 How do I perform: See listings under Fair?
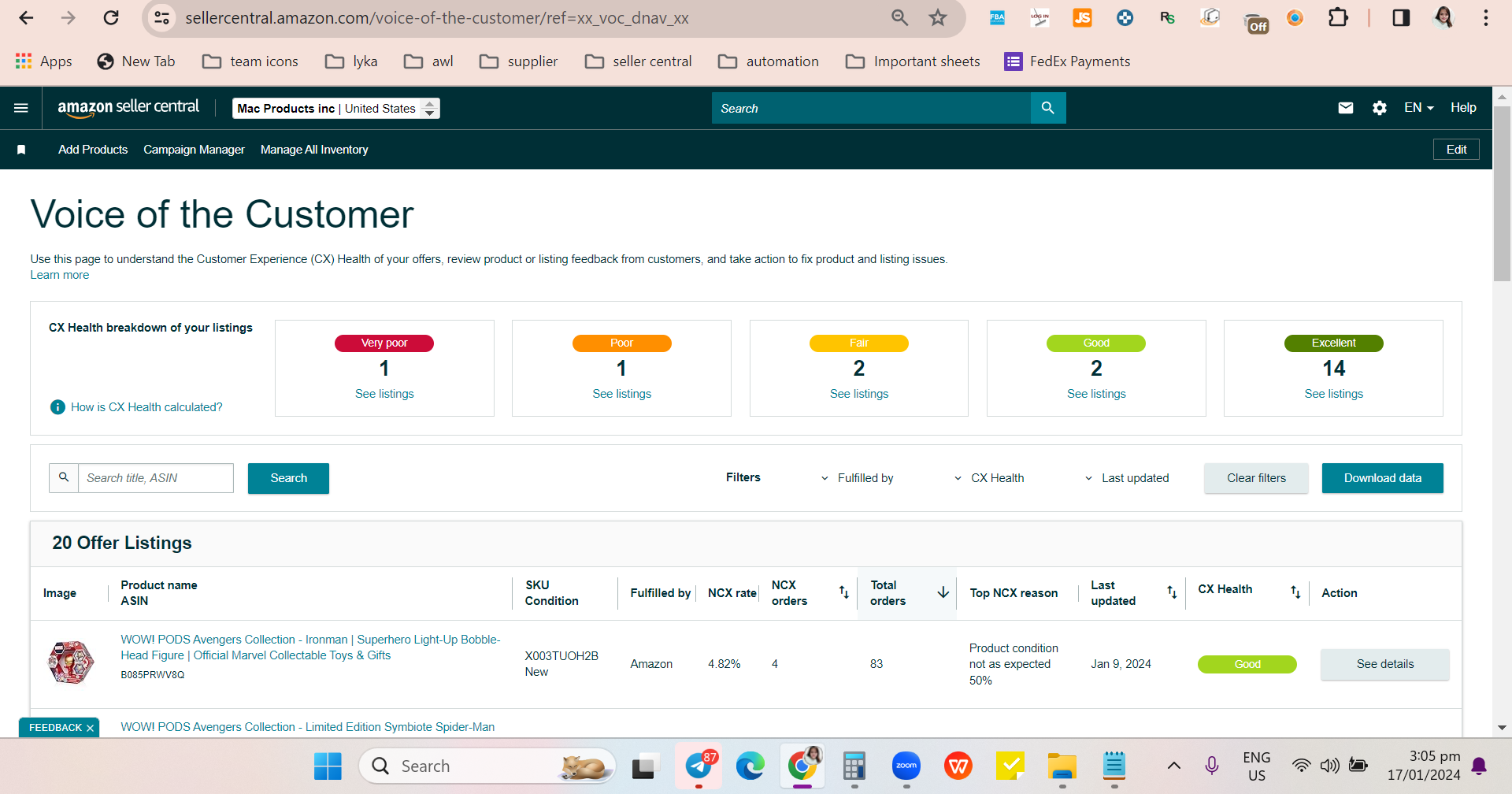coord(859,394)
